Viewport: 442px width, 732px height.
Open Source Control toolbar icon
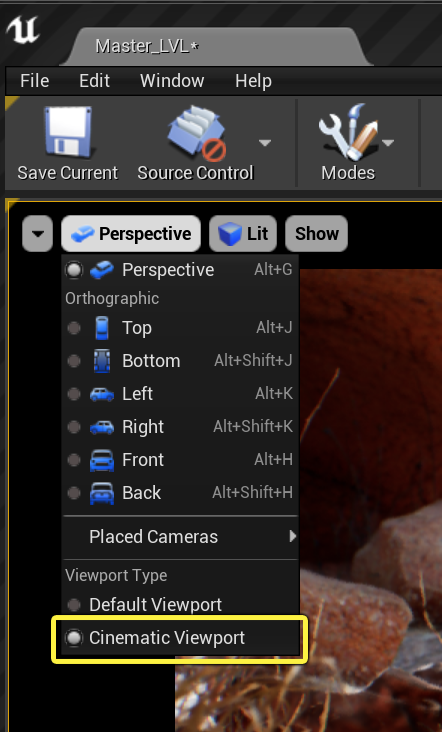point(196,132)
